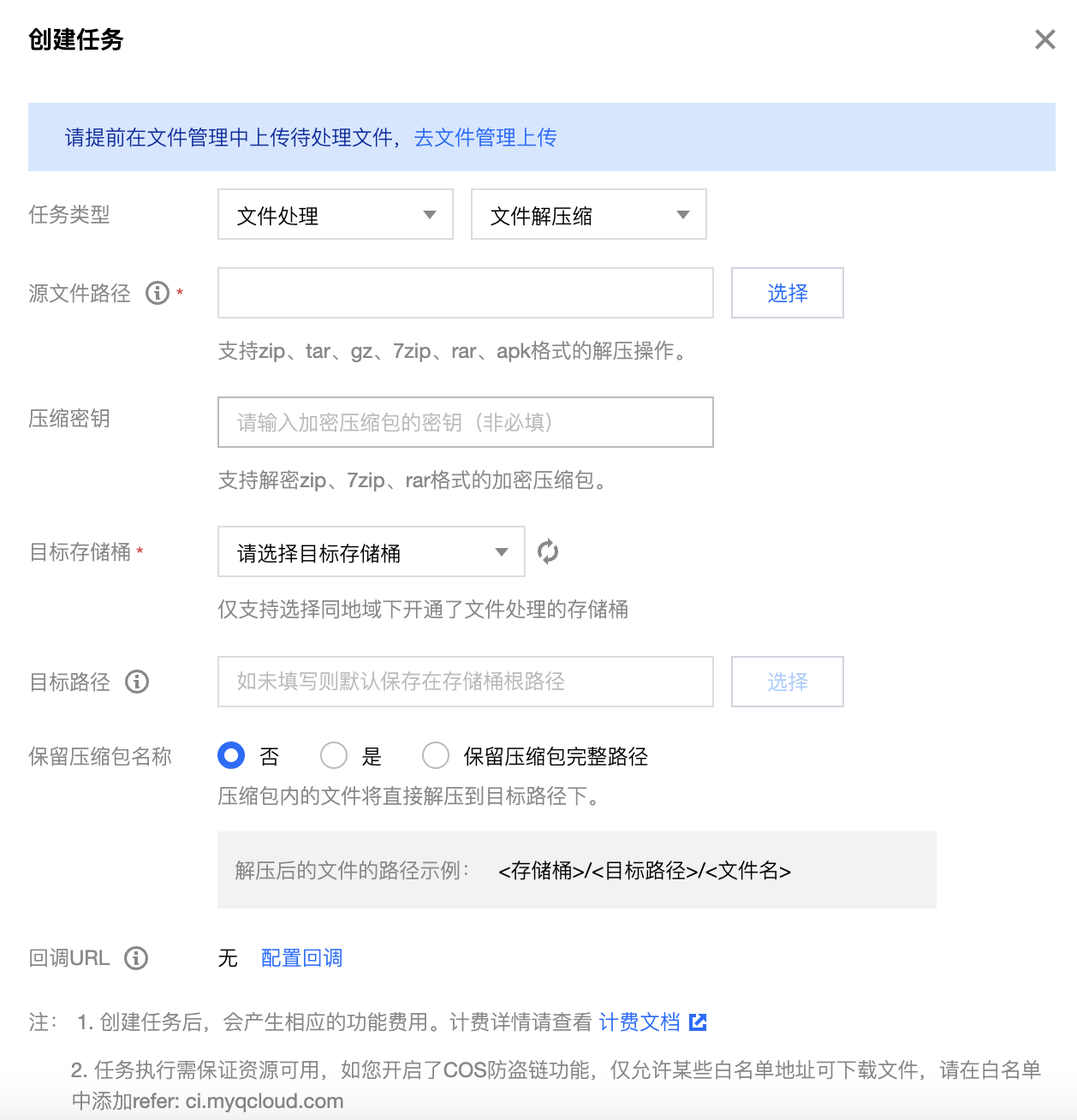Click the 目标路径 info icon
The image size is (1077, 1120).
pos(137,682)
